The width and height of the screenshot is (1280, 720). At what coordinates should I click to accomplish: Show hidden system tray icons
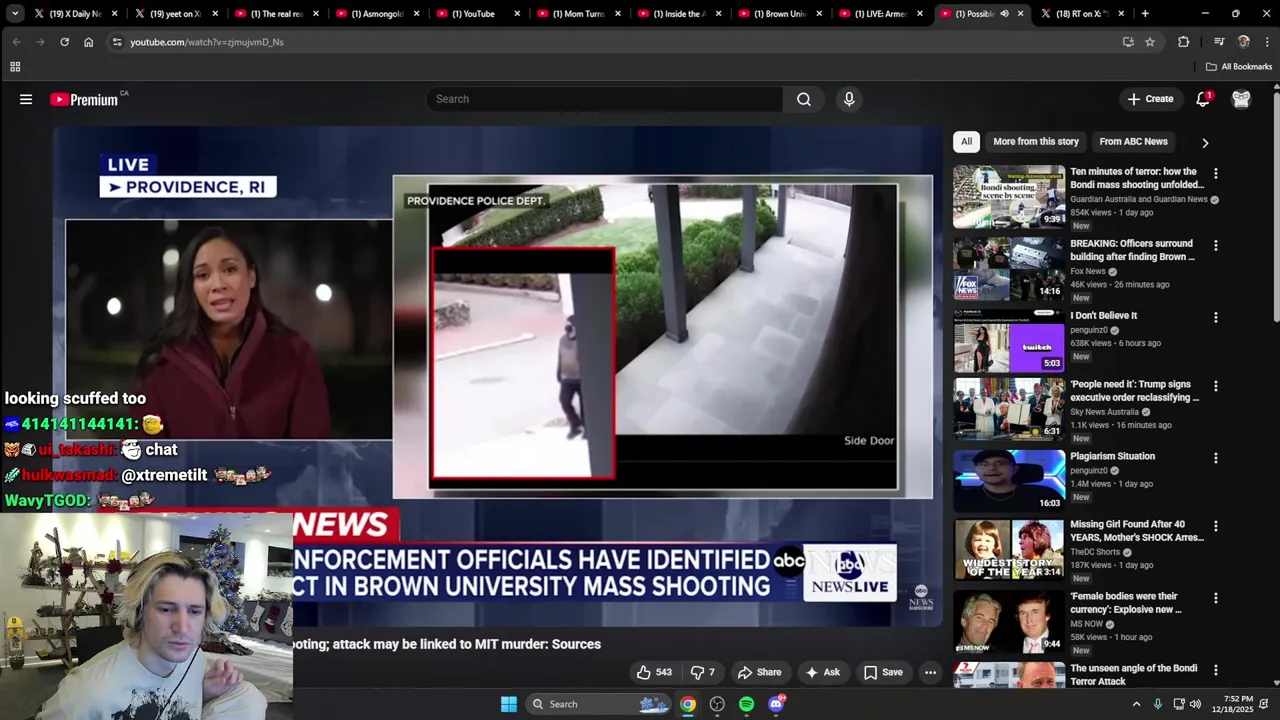point(1136,704)
